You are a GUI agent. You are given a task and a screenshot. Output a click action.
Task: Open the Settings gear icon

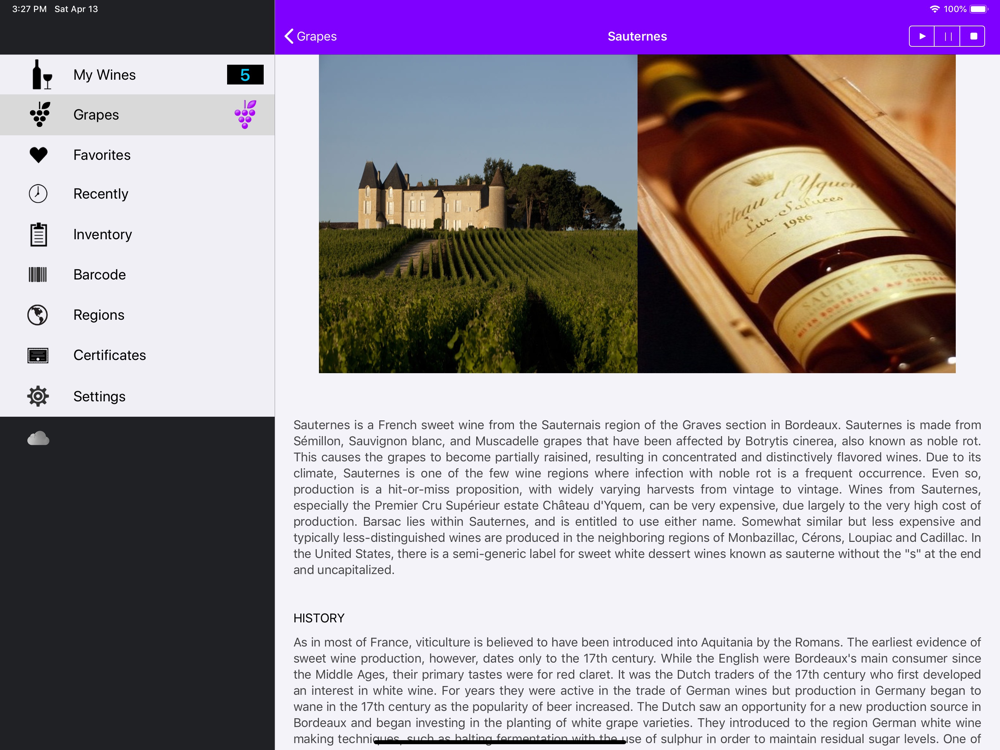click(38, 396)
